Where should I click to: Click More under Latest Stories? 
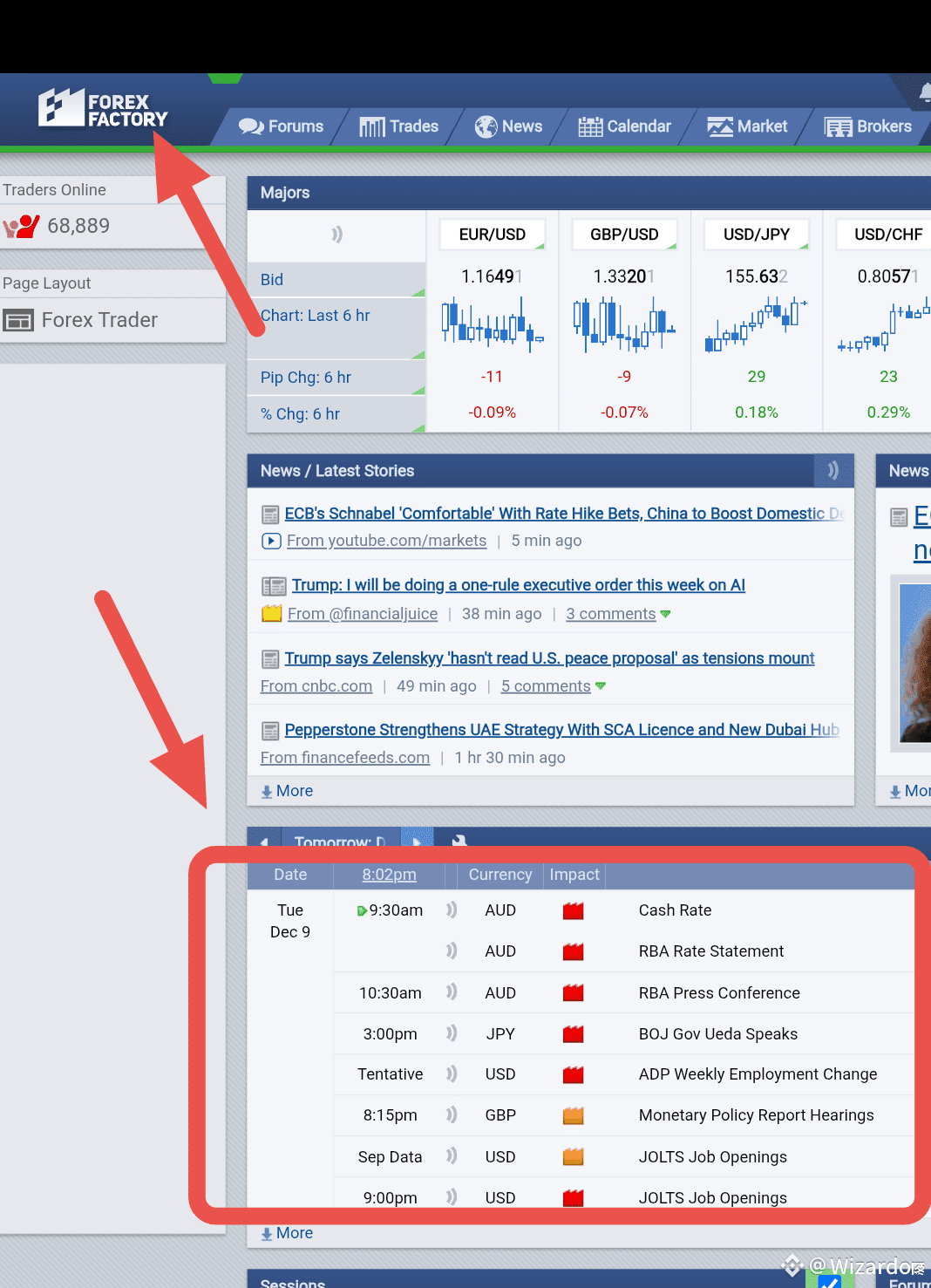[x=287, y=791]
